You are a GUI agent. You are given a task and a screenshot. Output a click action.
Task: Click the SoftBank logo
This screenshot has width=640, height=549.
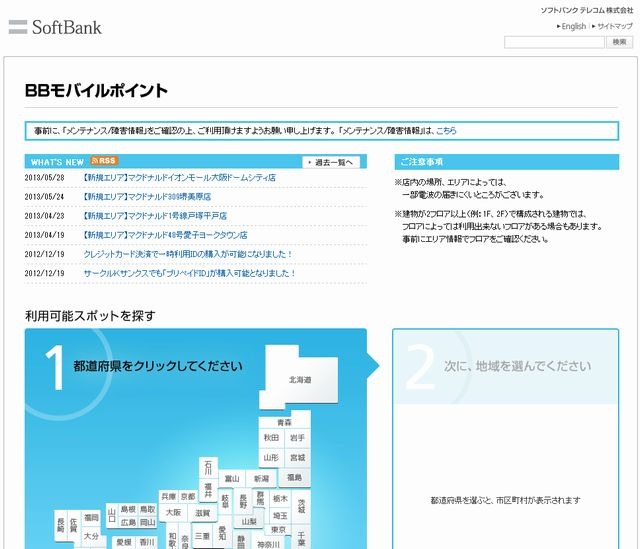click(55, 27)
